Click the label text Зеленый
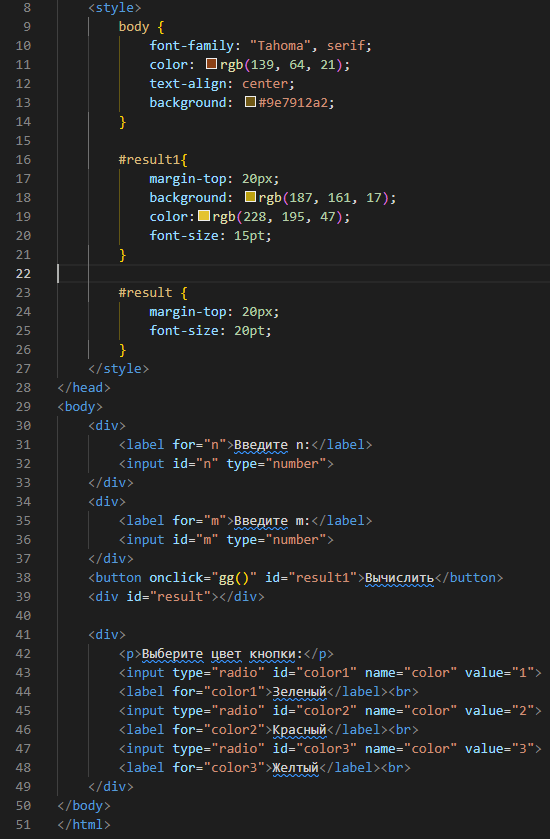 (x=300, y=691)
